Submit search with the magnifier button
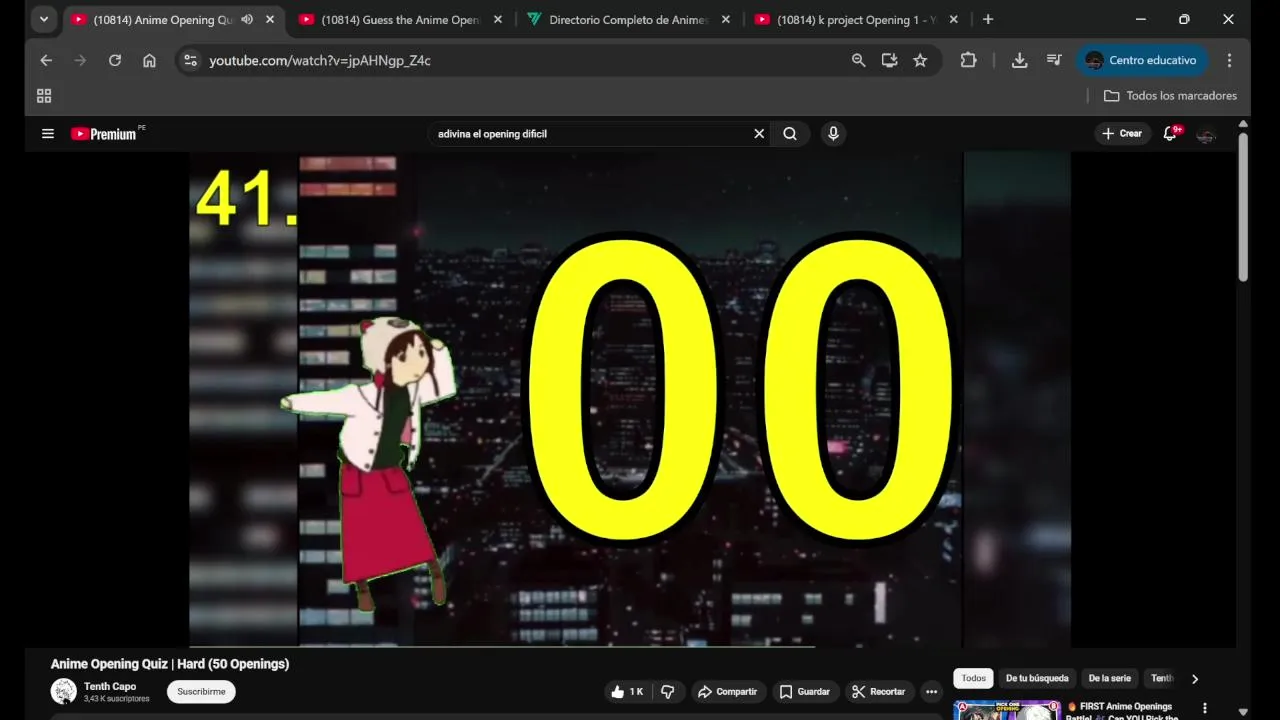The width and height of the screenshot is (1280, 720). coord(790,133)
